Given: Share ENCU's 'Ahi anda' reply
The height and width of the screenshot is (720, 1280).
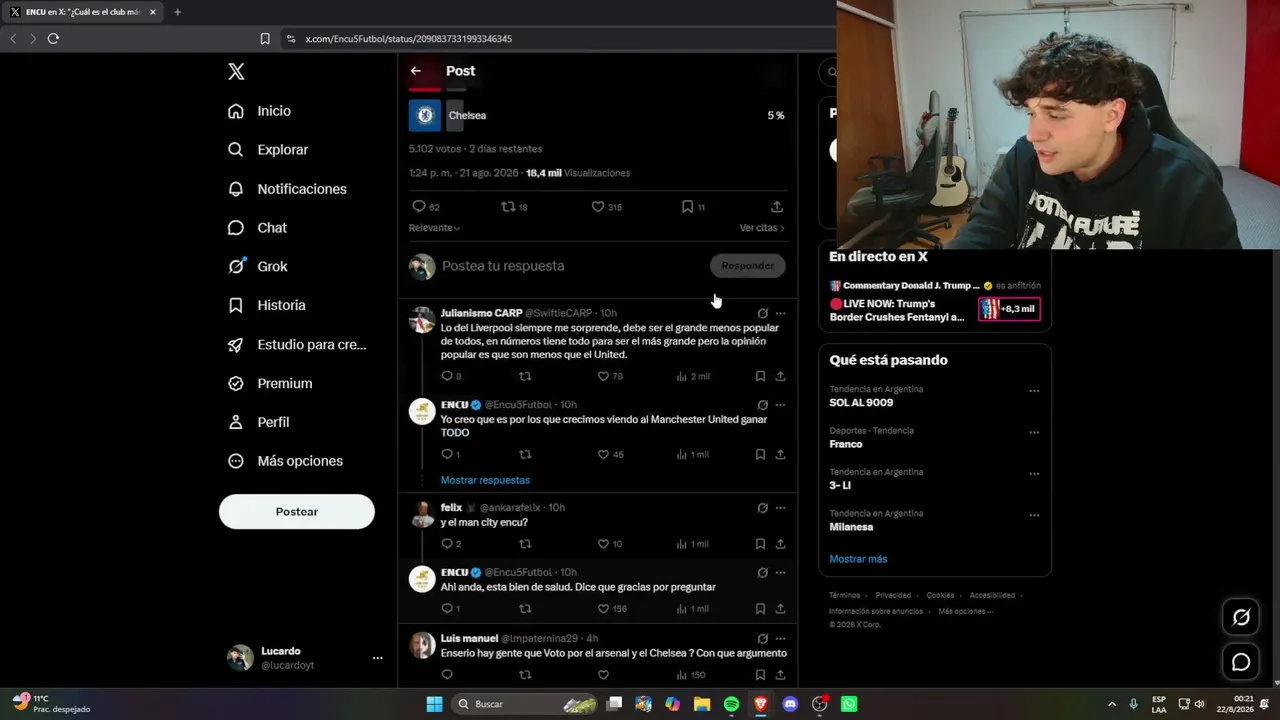Looking at the screenshot, I should (780, 608).
